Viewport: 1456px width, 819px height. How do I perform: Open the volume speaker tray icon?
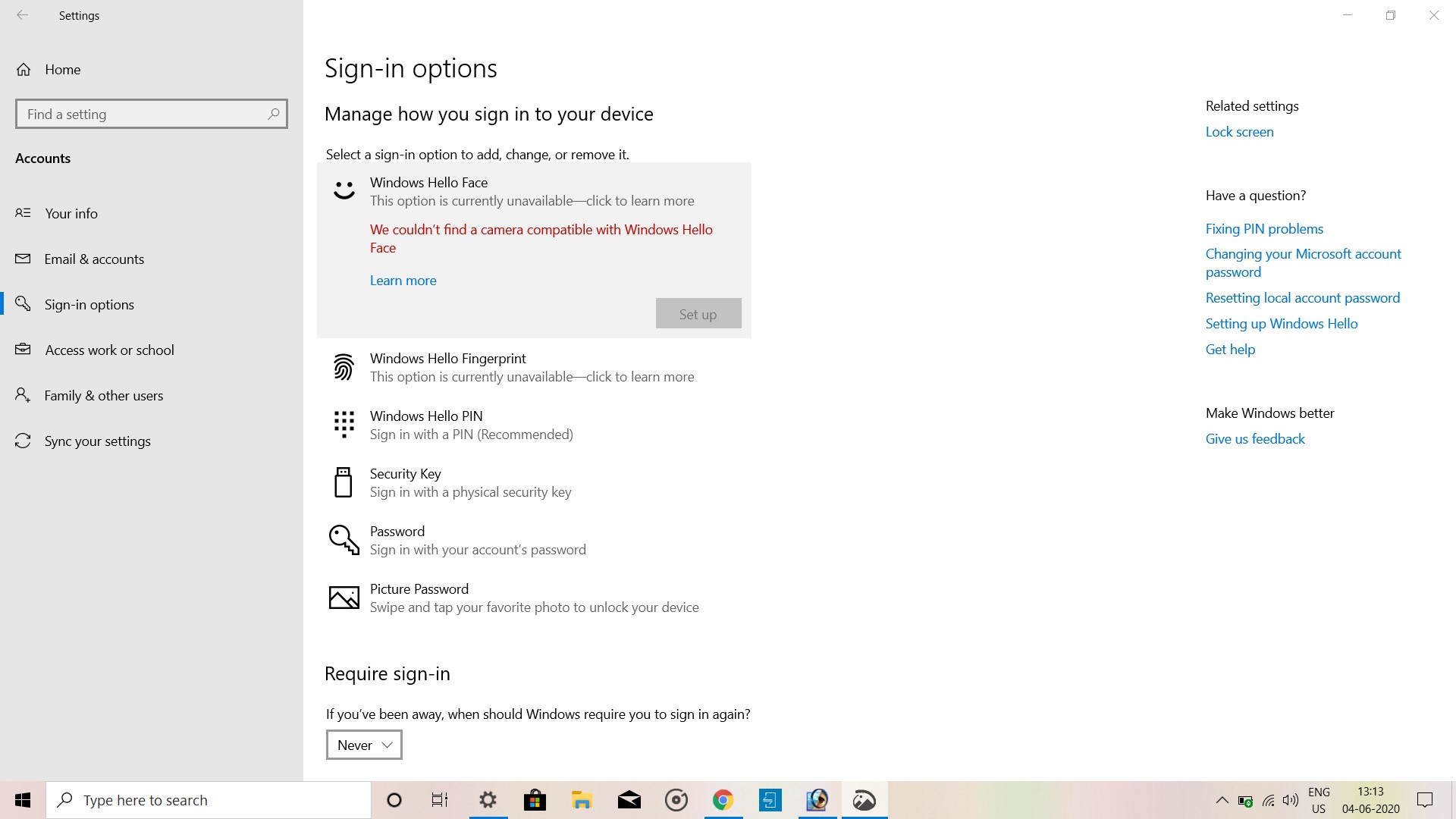[x=1291, y=801]
